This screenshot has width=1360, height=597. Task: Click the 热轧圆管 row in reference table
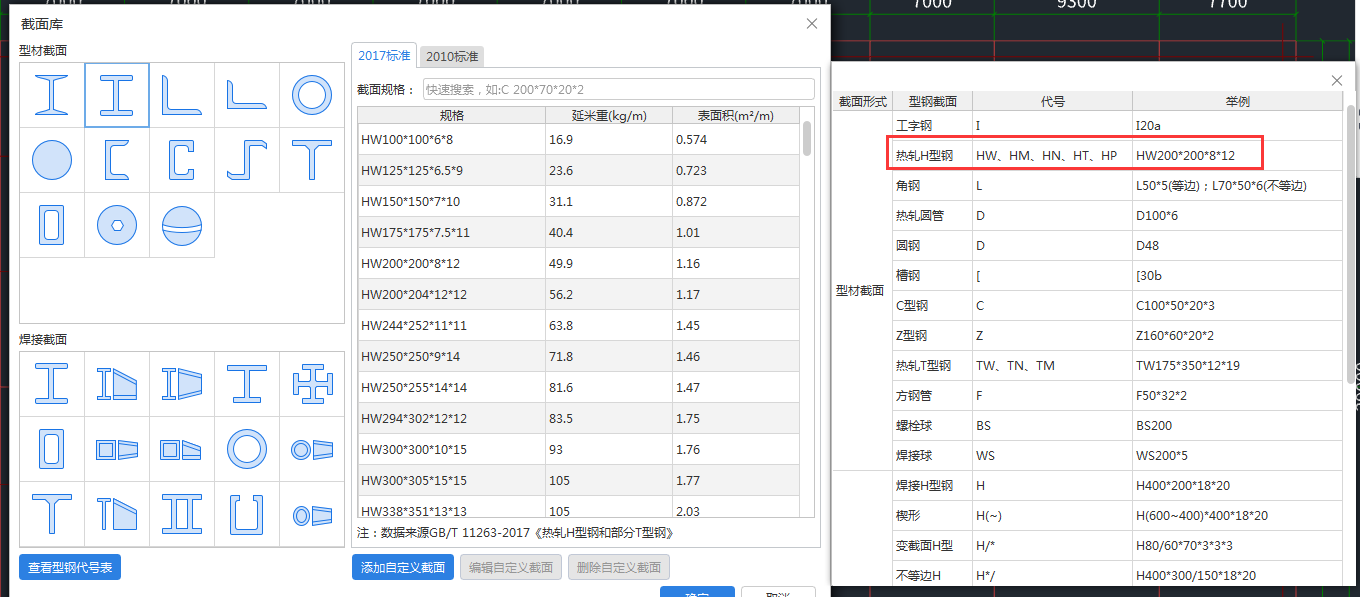1117,215
